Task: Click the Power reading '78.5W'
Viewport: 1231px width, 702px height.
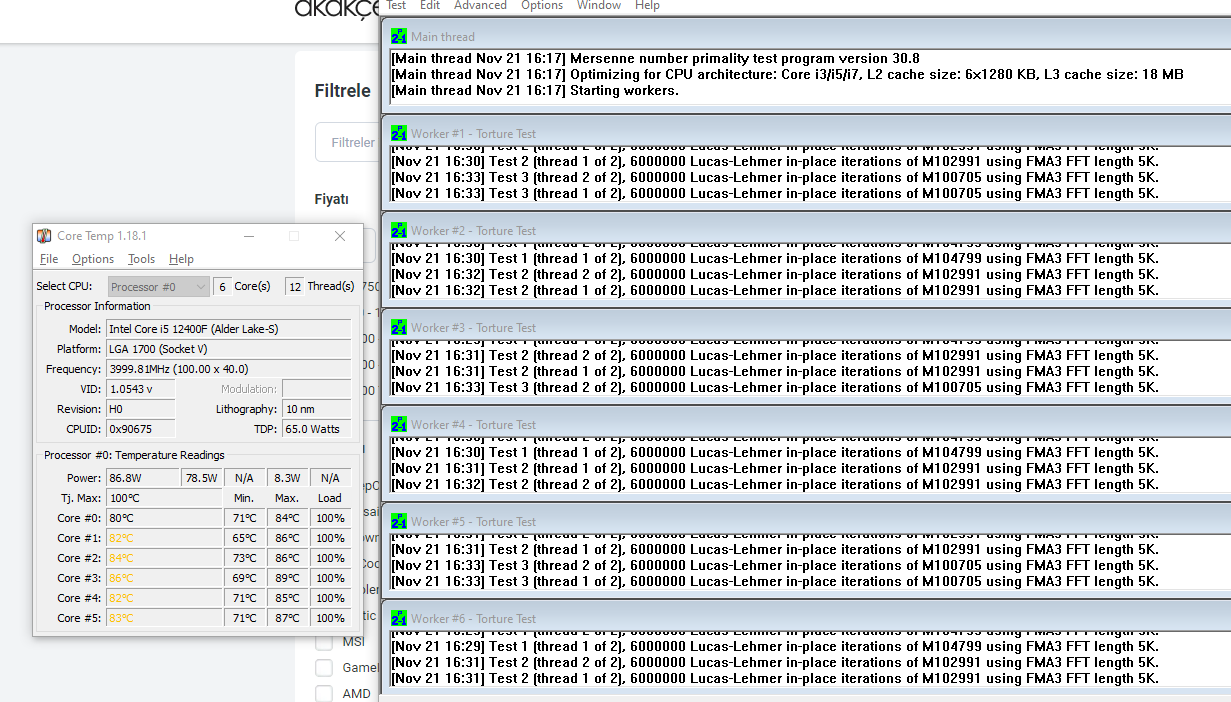Action: click(201, 478)
